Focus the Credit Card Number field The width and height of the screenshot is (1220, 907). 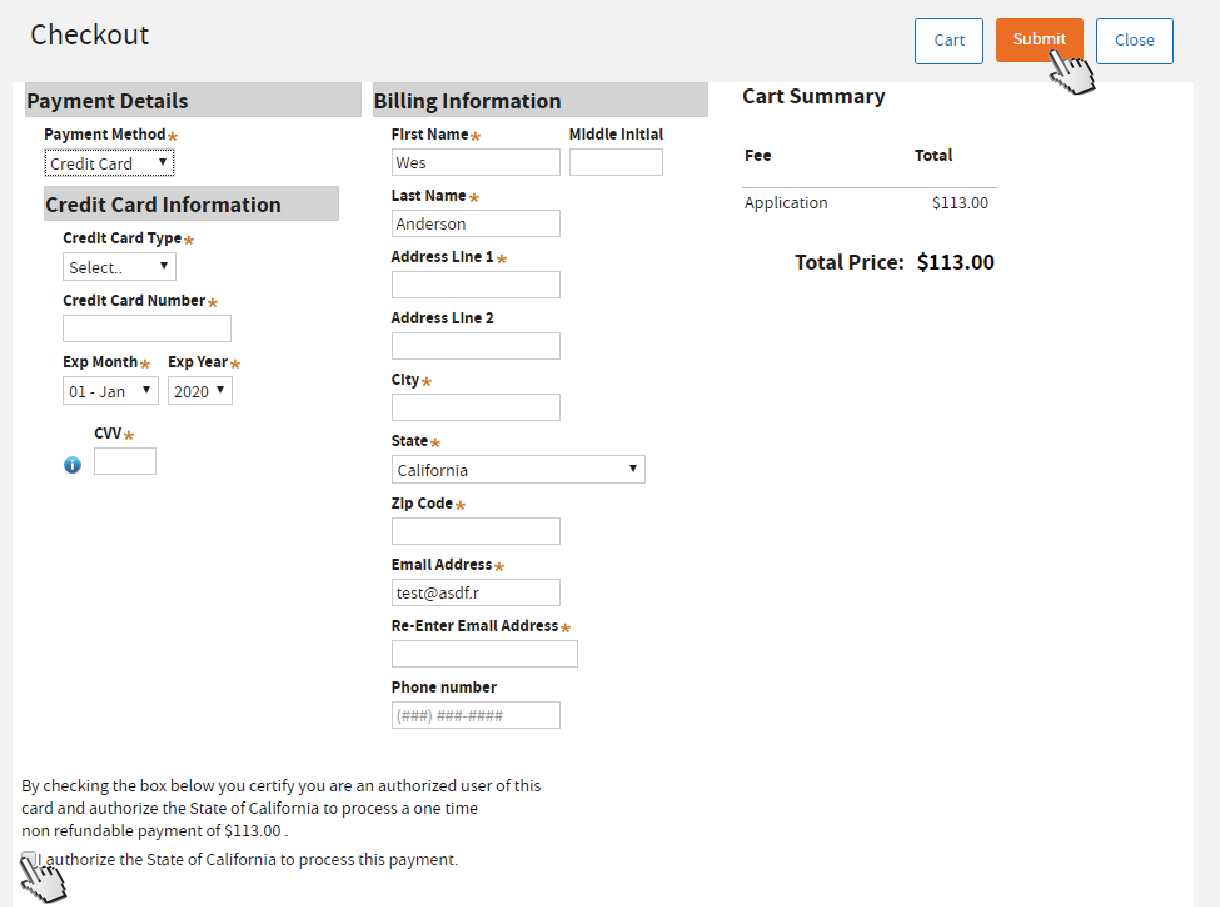147,328
